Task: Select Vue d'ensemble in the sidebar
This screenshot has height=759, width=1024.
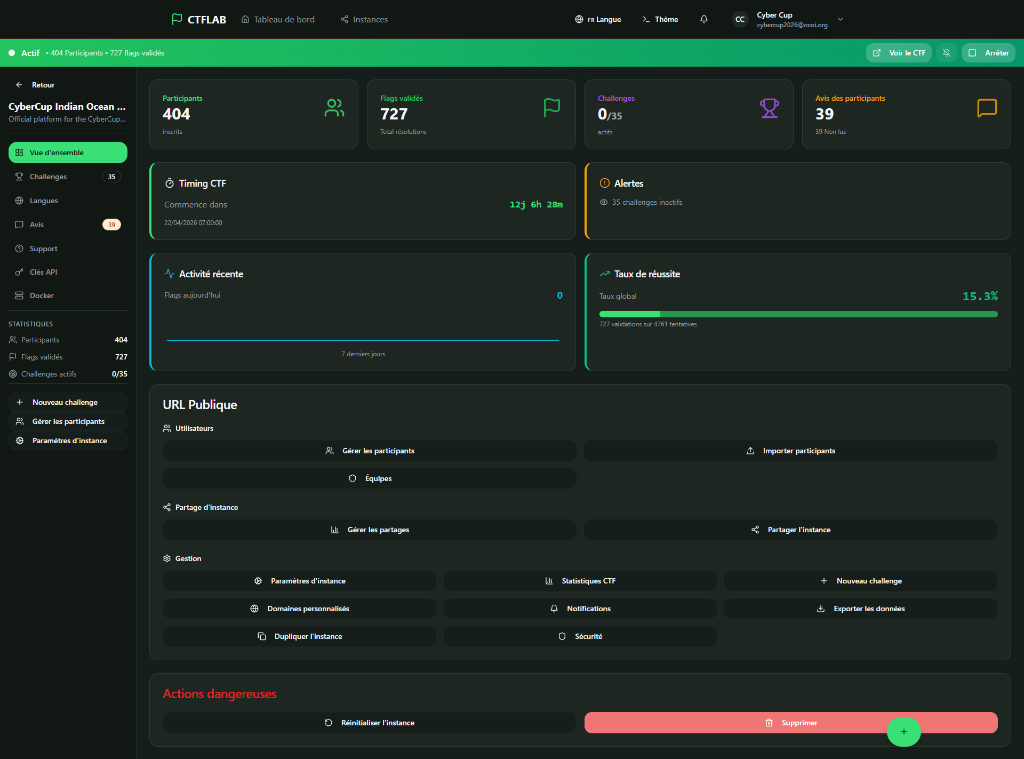Action: (x=68, y=152)
